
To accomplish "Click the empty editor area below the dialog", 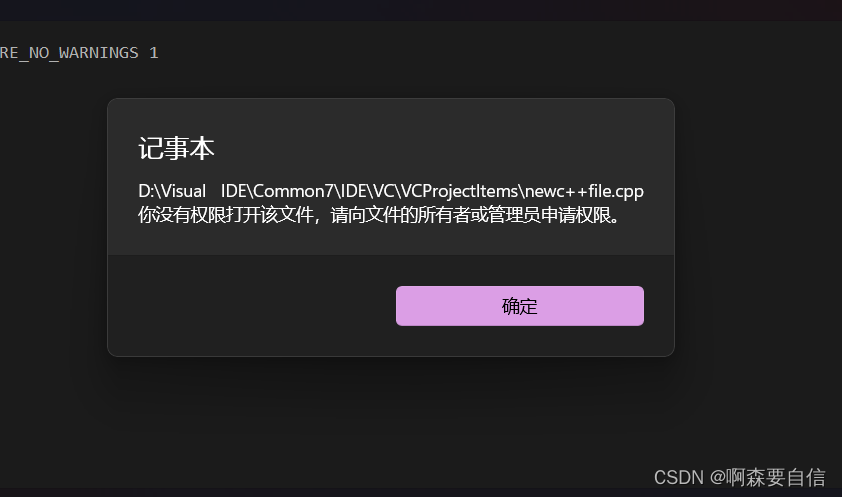I will point(391,424).
